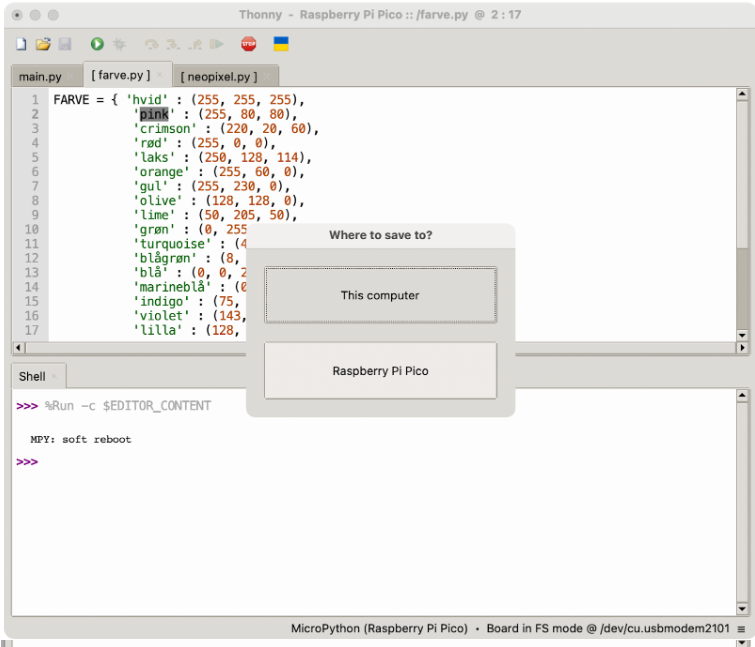The height and width of the screenshot is (647, 755).
Task: Click editor vertical scrollbar up arrow
Action: pos(742,94)
